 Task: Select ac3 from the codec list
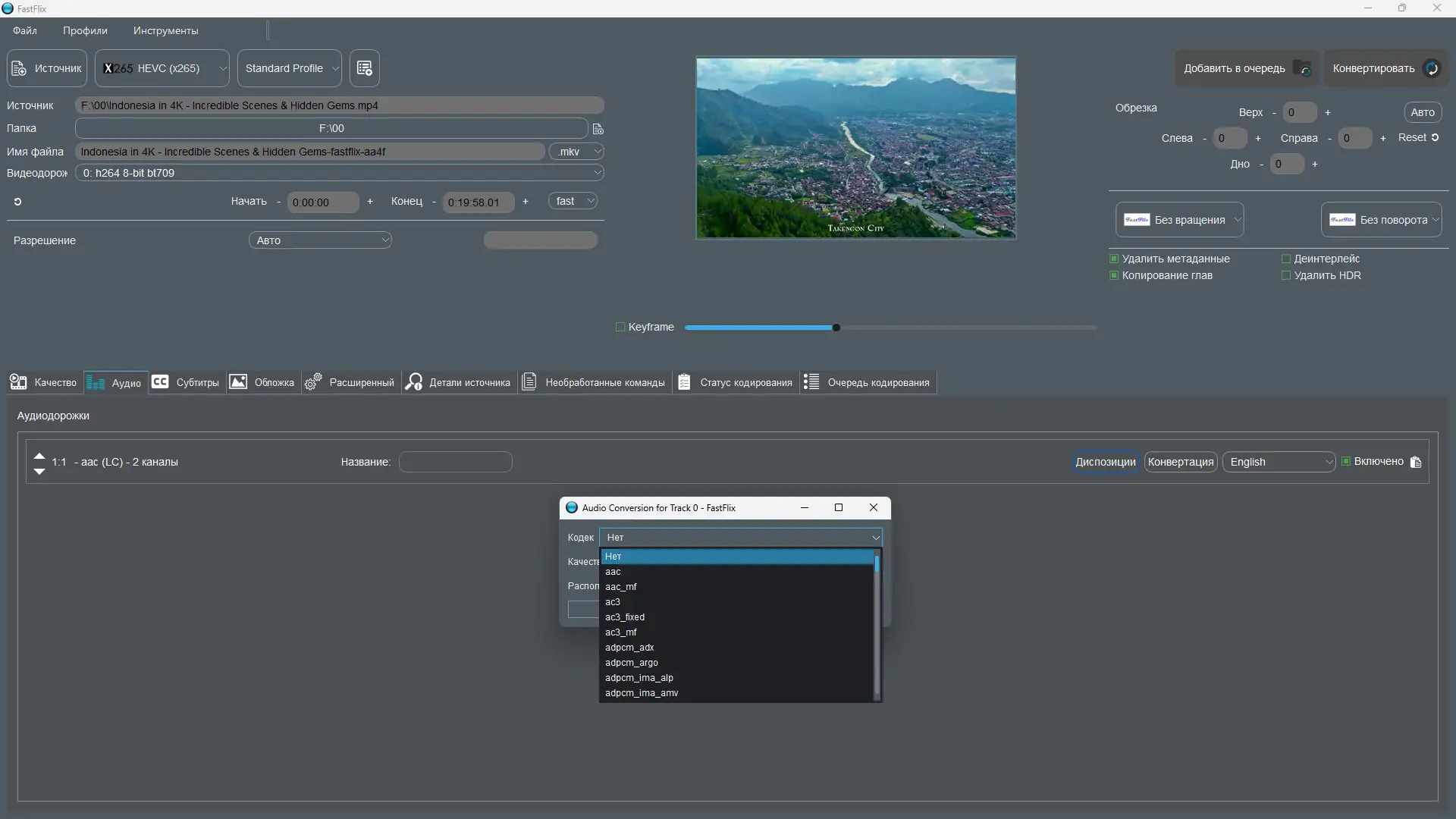pos(613,602)
